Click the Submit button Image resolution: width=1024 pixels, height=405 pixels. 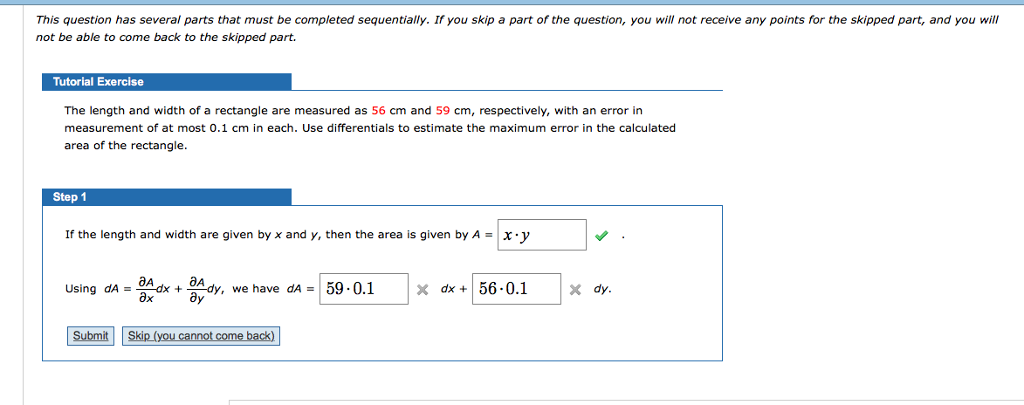click(90, 336)
